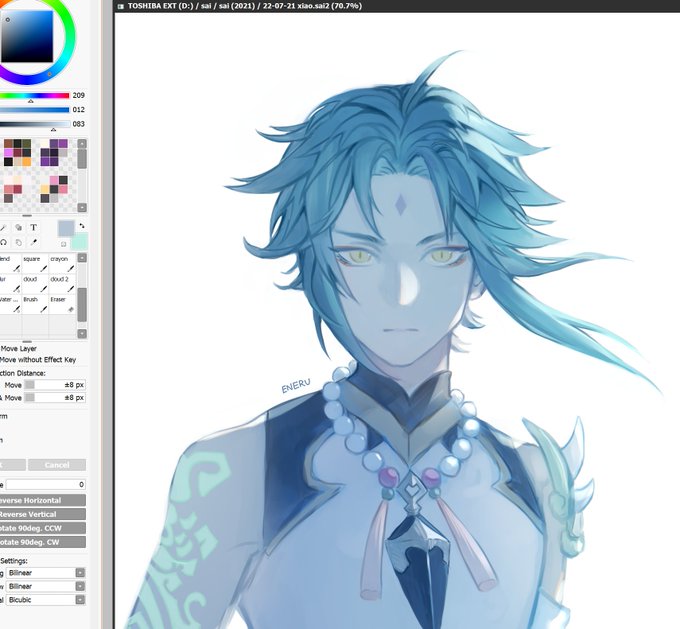The width and height of the screenshot is (680, 629).
Task: Click the foreground color swatch
Action: 66,228
